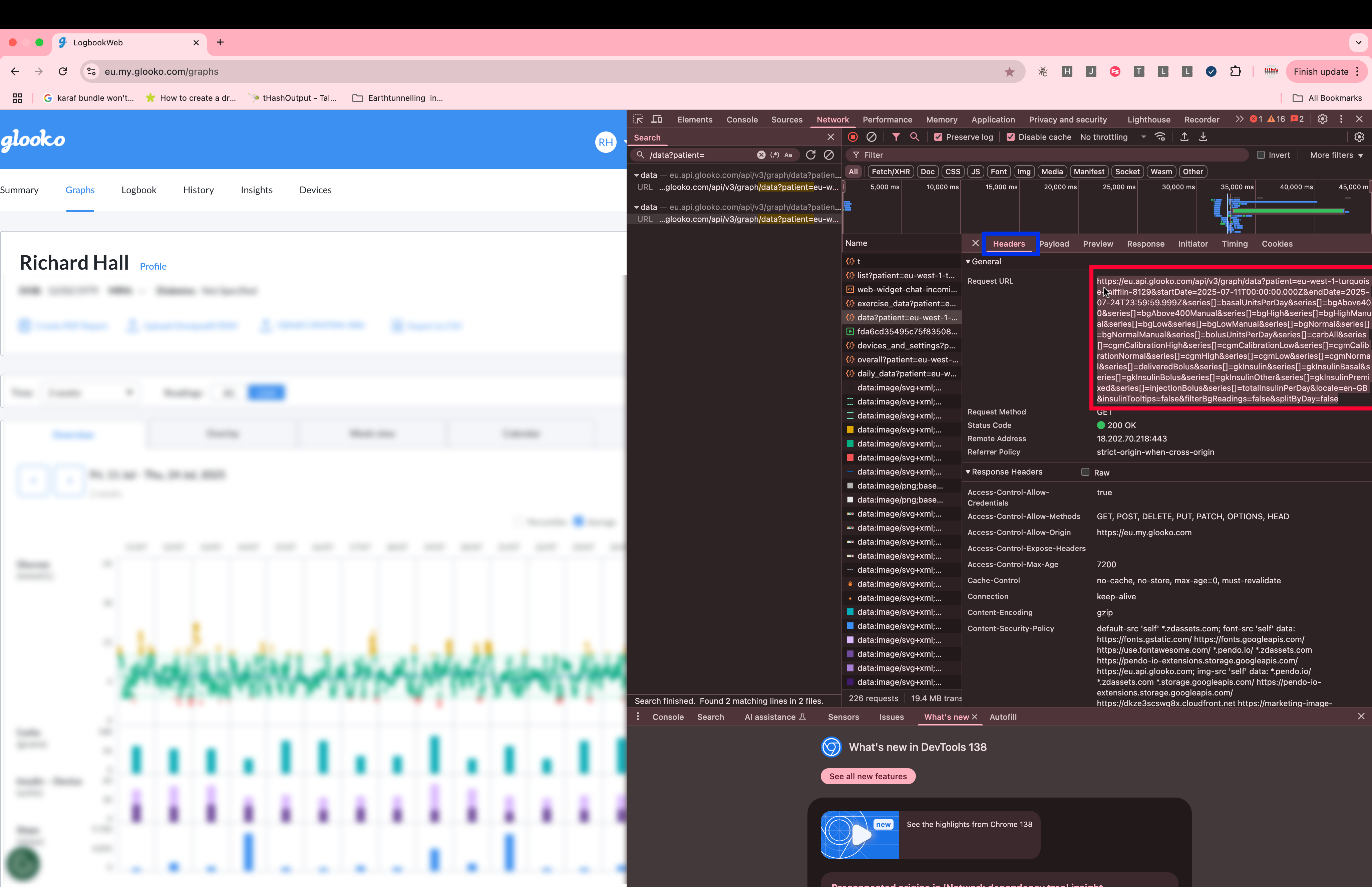
Task: Uncheck the Preserve log checkbox
Action: point(939,137)
